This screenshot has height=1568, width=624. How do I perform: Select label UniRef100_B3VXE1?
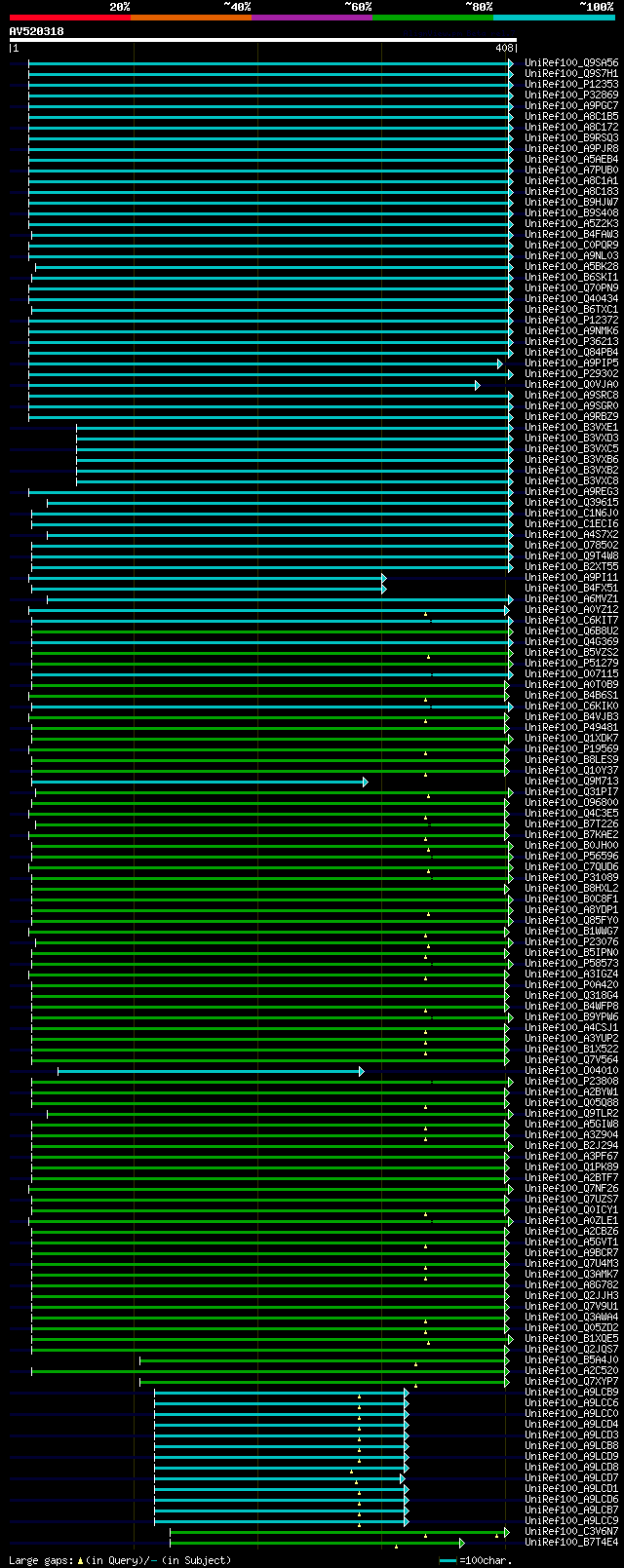(571, 427)
